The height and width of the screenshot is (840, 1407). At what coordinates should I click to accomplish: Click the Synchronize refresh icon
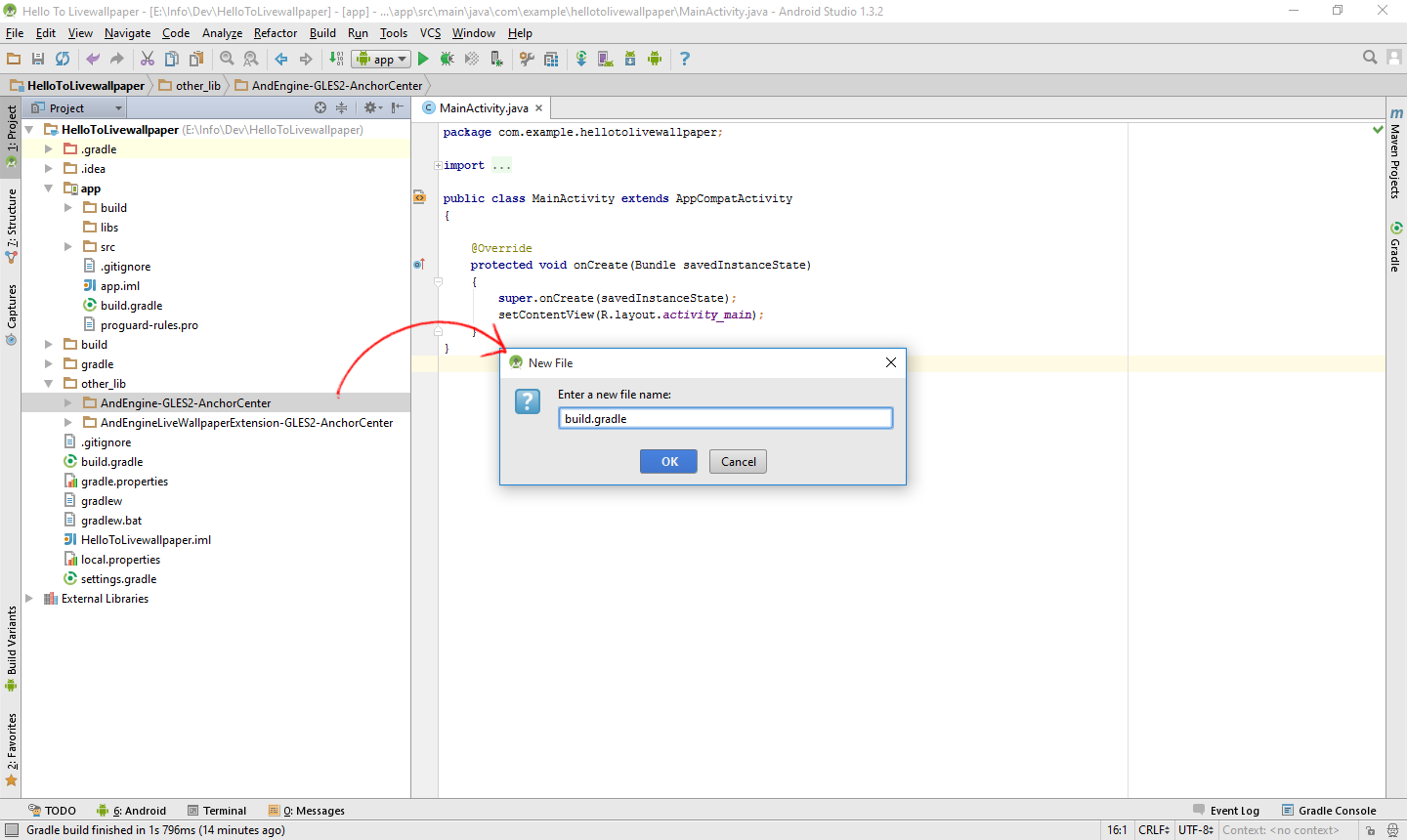pyautogui.click(x=63, y=59)
